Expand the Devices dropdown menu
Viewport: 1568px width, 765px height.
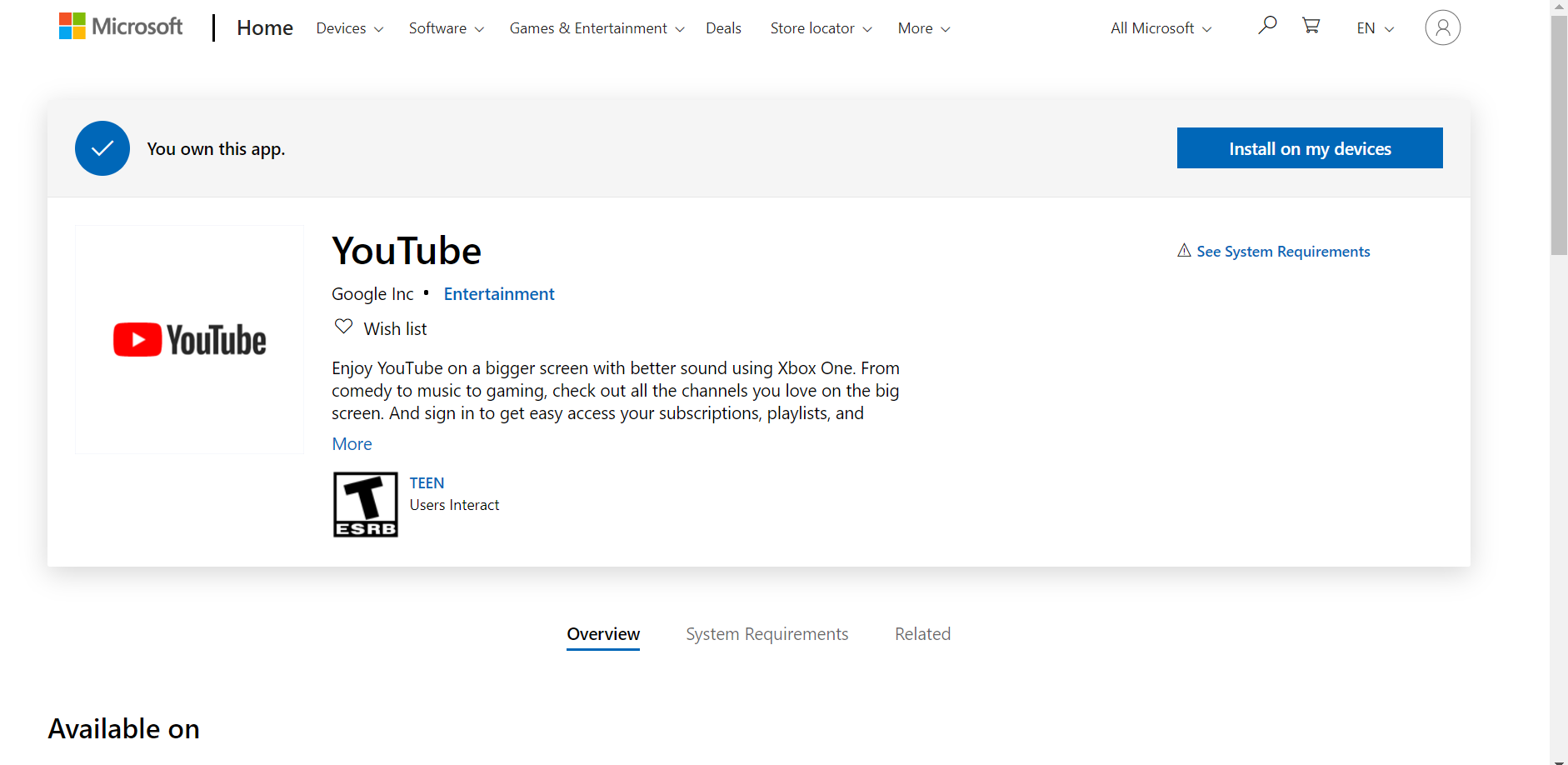[x=350, y=28]
